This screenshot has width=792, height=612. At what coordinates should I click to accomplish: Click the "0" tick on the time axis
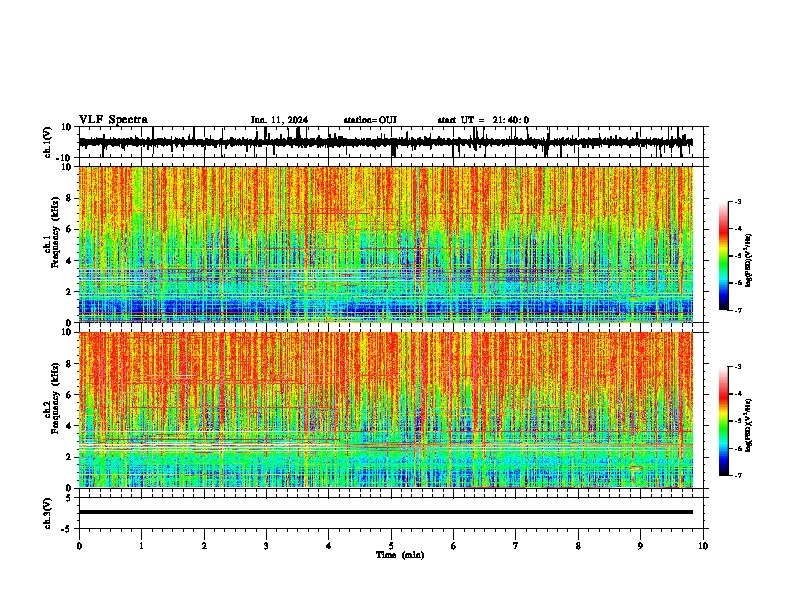79,546
